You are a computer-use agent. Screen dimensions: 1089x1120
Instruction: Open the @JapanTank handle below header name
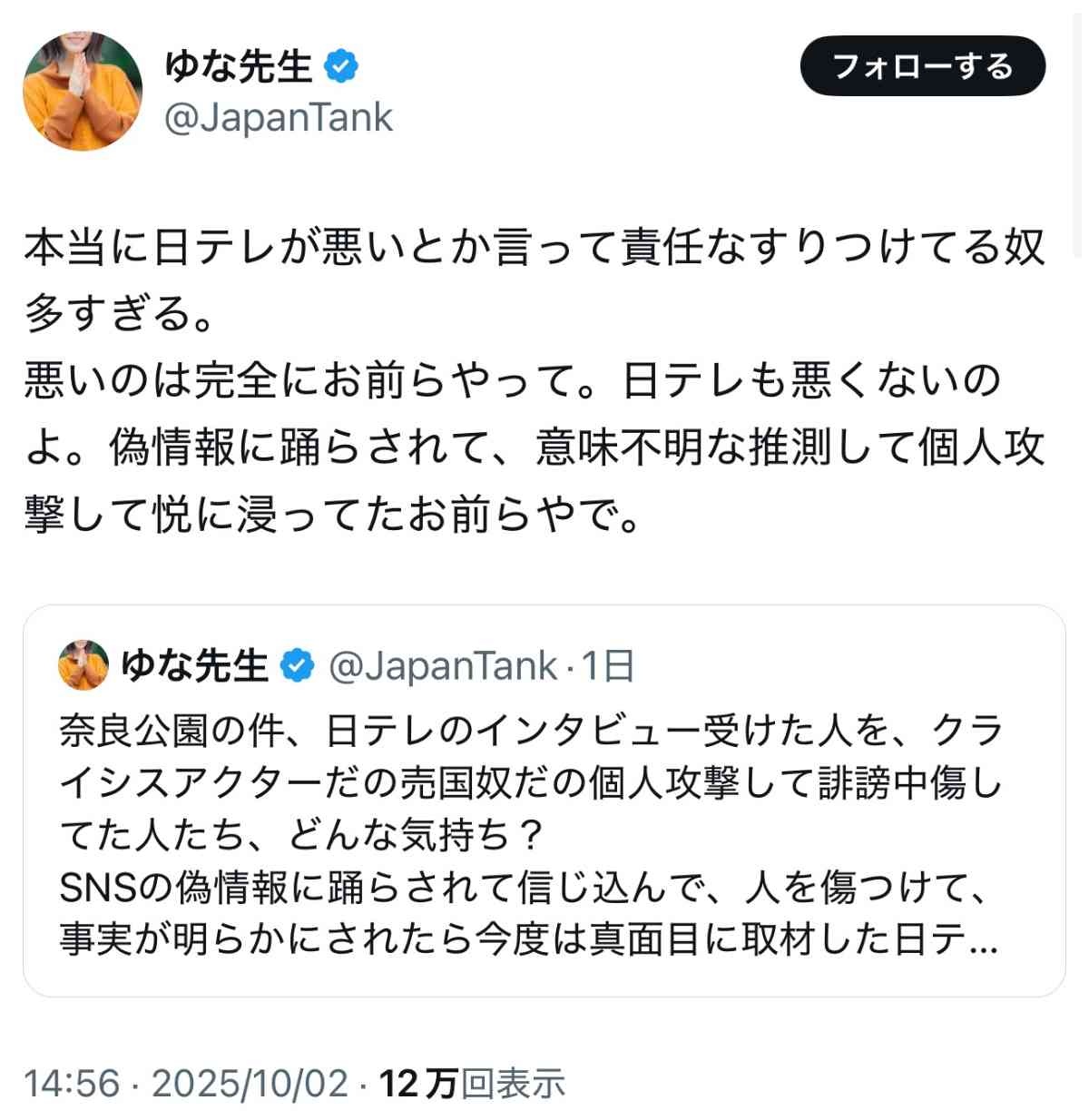tap(278, 118)
